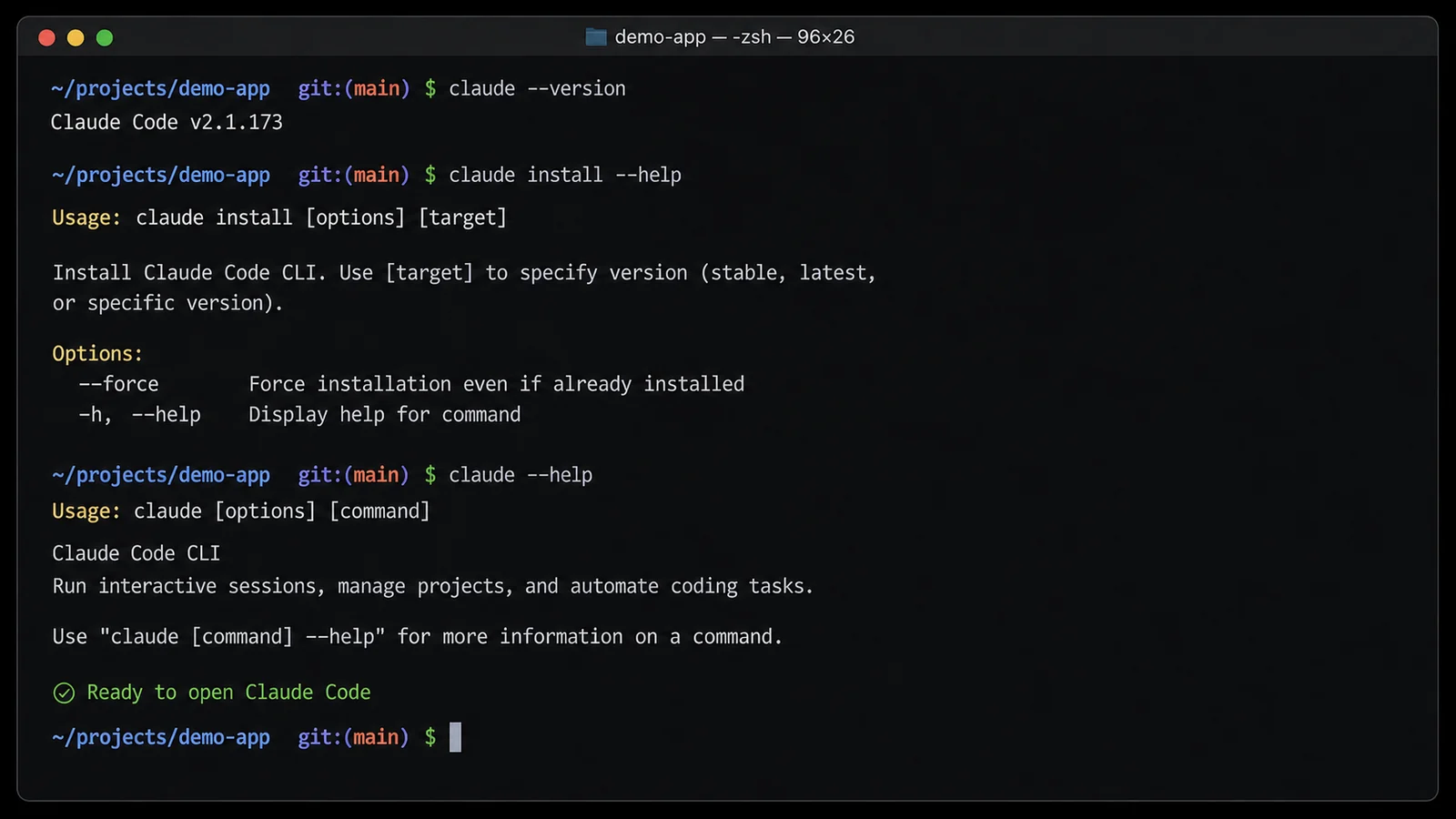
Task: Click the '-h, --help' option text
Action: click(x=139, y=415)
